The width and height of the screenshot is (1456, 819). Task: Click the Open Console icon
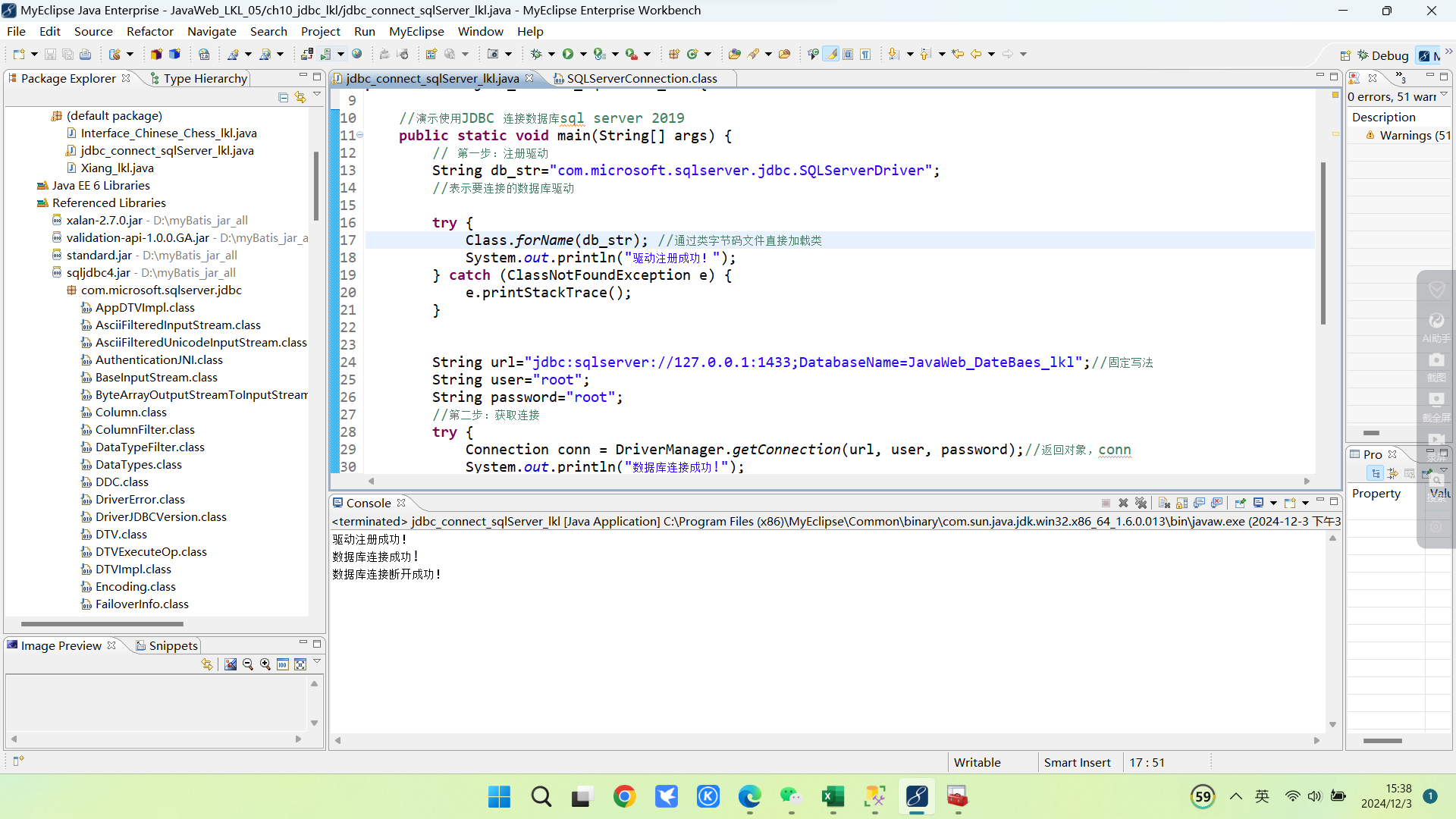1290,503
